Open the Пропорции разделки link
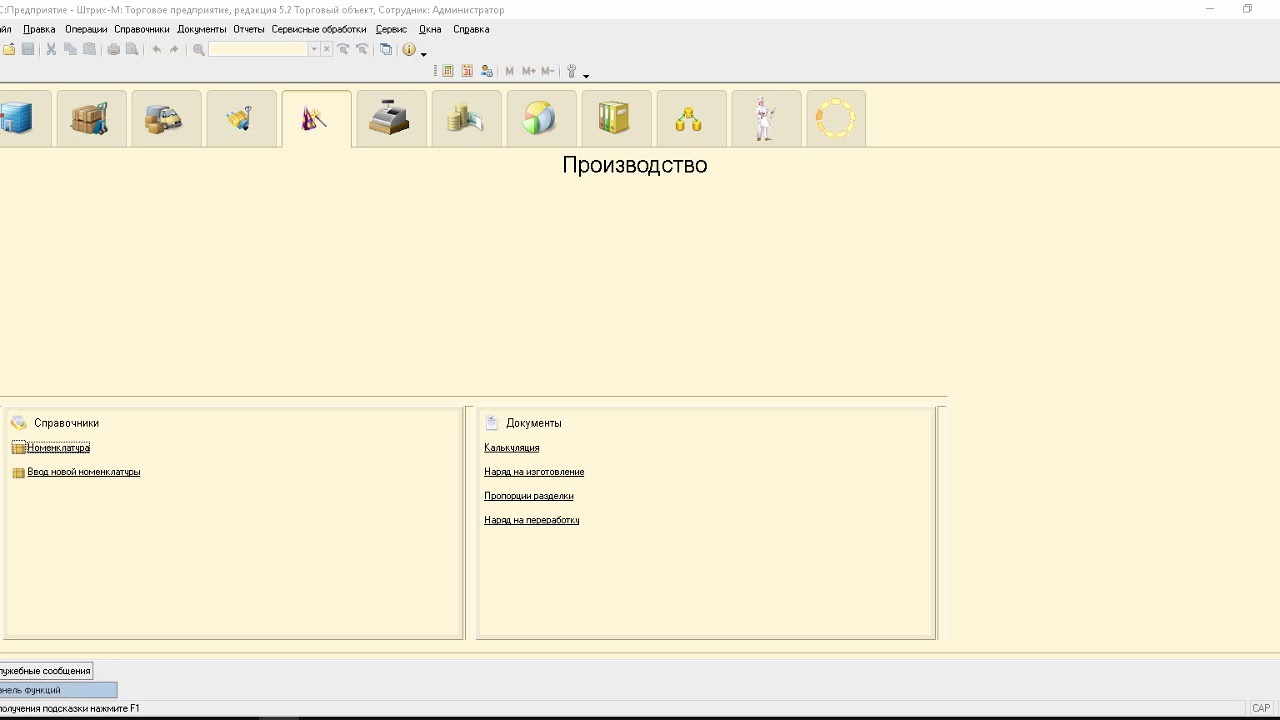1280x720 pixels. pyautogui.click(x=529, y=496)
